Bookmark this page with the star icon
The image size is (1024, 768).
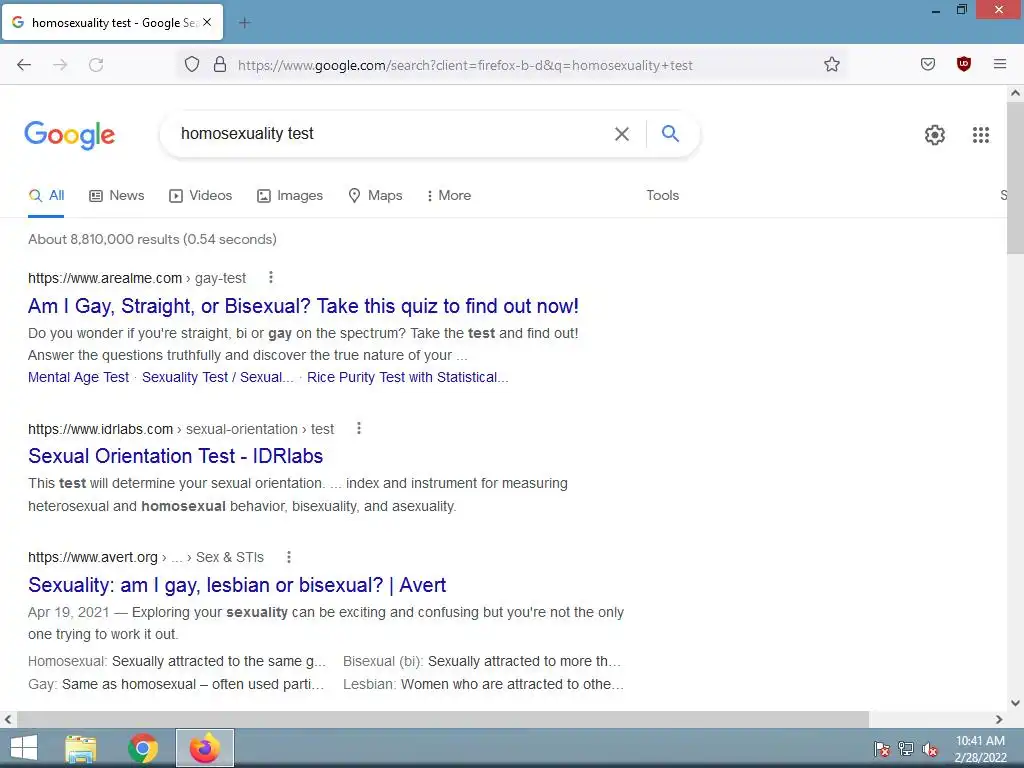coord(831,64)
